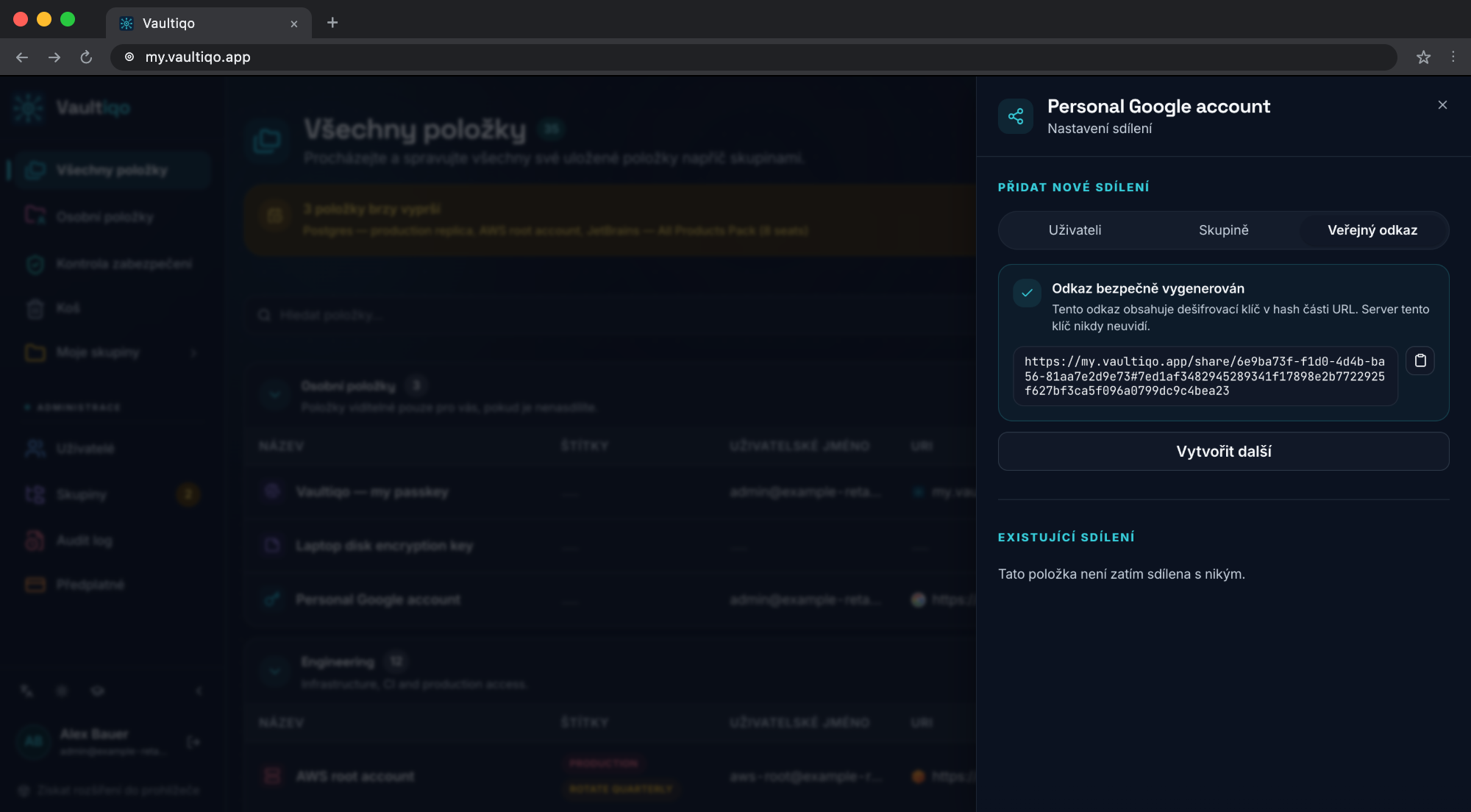
Task: Select the generated share URL text
Action: tap(1205, 376)
